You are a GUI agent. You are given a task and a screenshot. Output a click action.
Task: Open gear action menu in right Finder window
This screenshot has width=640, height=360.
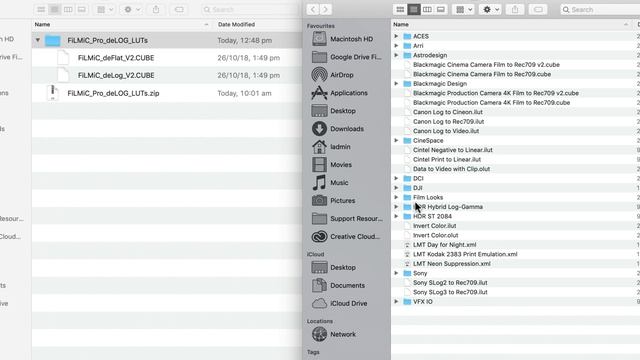[x=490, y=9]
